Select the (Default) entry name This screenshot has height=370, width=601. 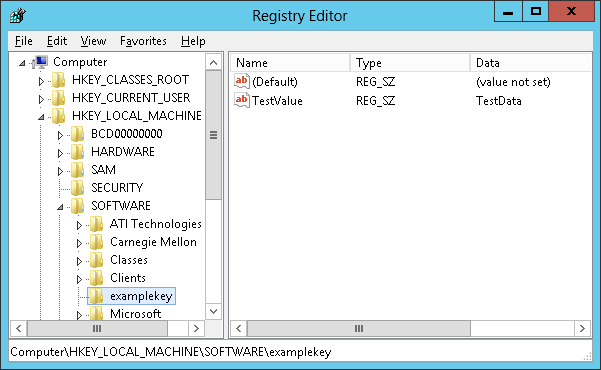click(275, 82)
